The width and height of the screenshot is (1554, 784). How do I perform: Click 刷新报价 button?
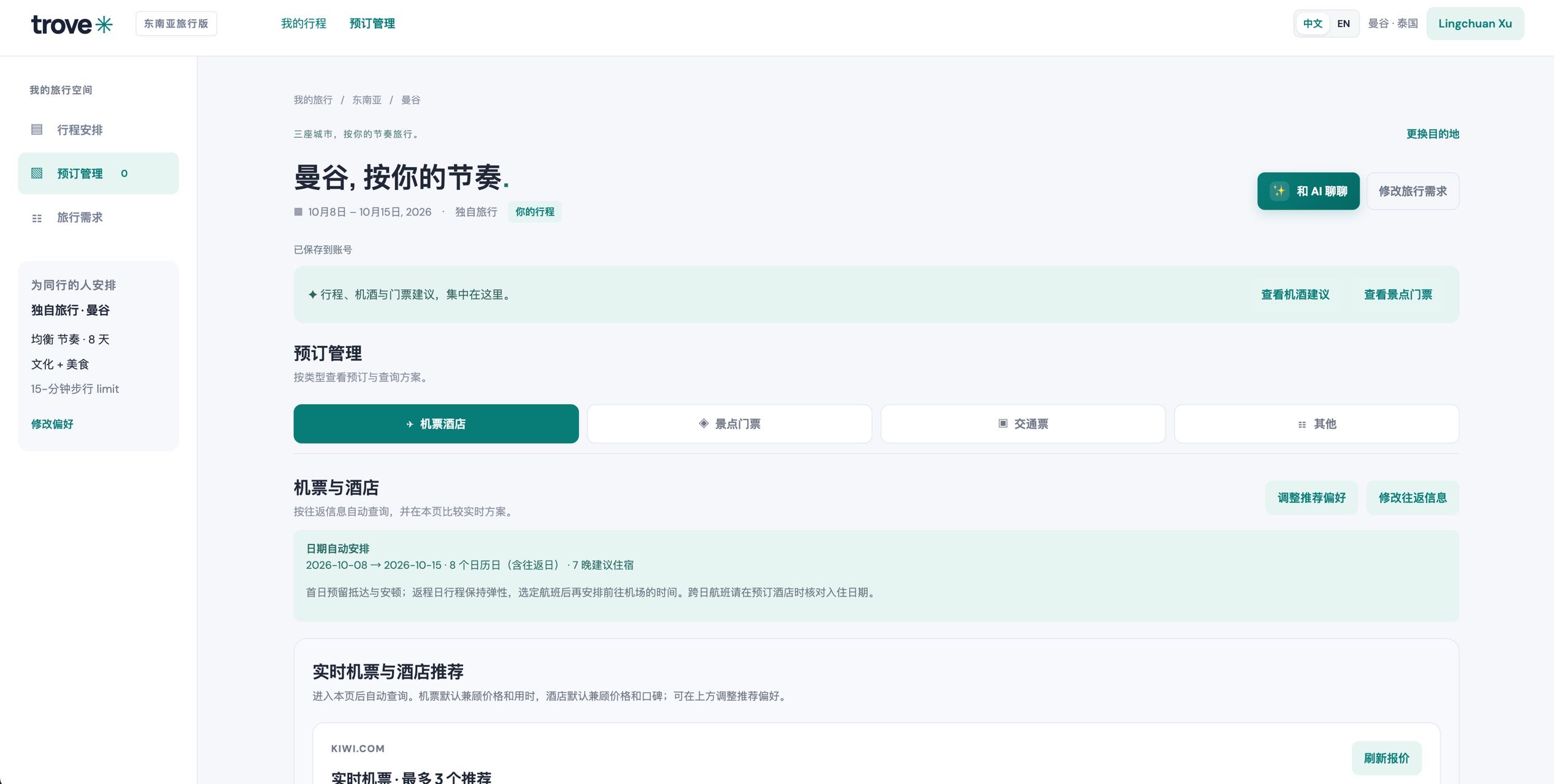click(1386, 758)
